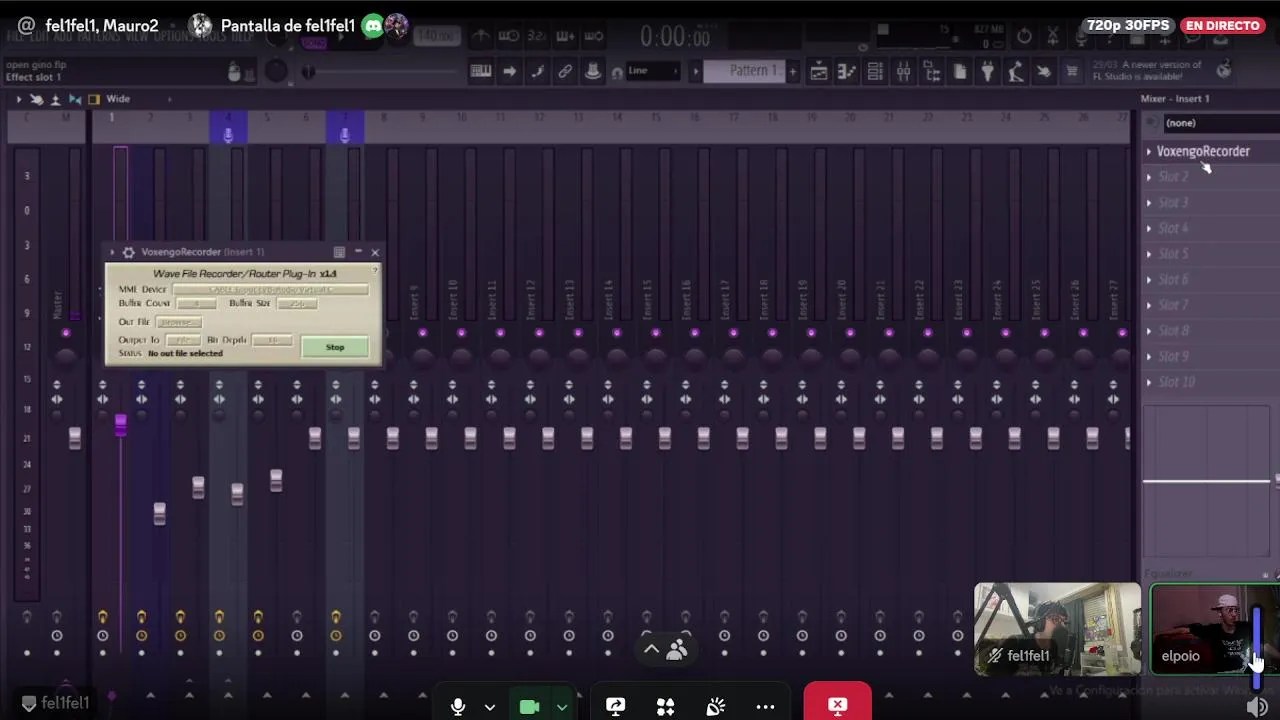Click the metronome icon

(481, 37)
